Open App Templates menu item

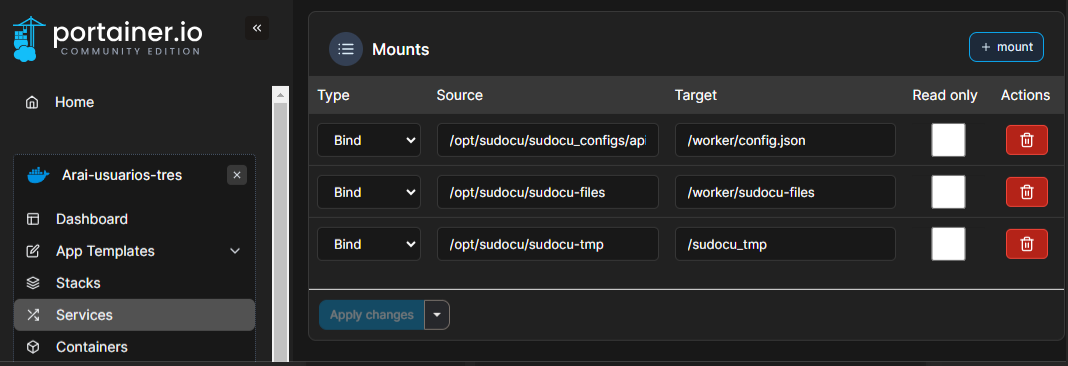pyautogui.click(x=105, y=251)
